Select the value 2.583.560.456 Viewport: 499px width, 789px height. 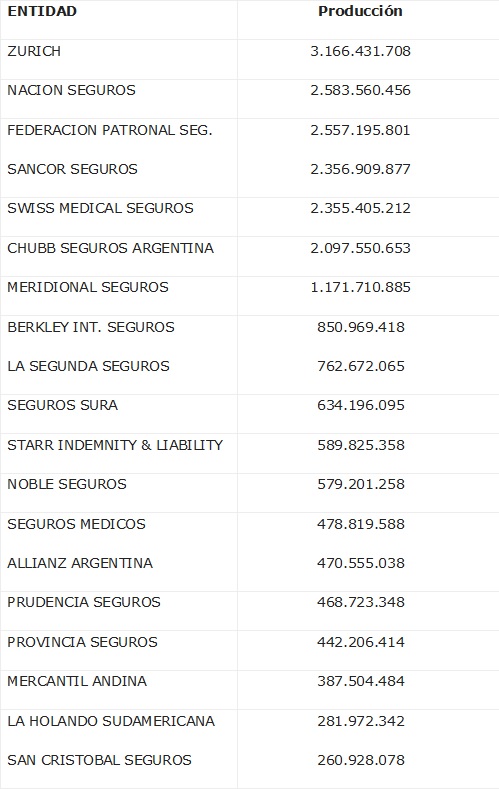click(x=361, y=91)
